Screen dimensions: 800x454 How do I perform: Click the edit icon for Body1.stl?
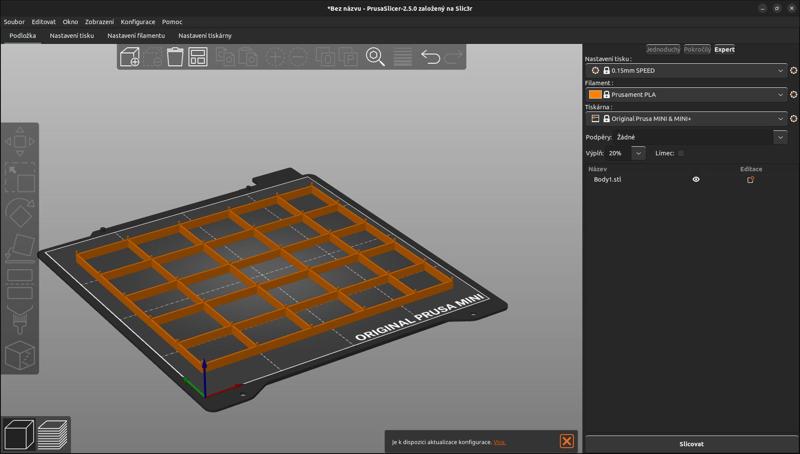(x=750, y=180)
